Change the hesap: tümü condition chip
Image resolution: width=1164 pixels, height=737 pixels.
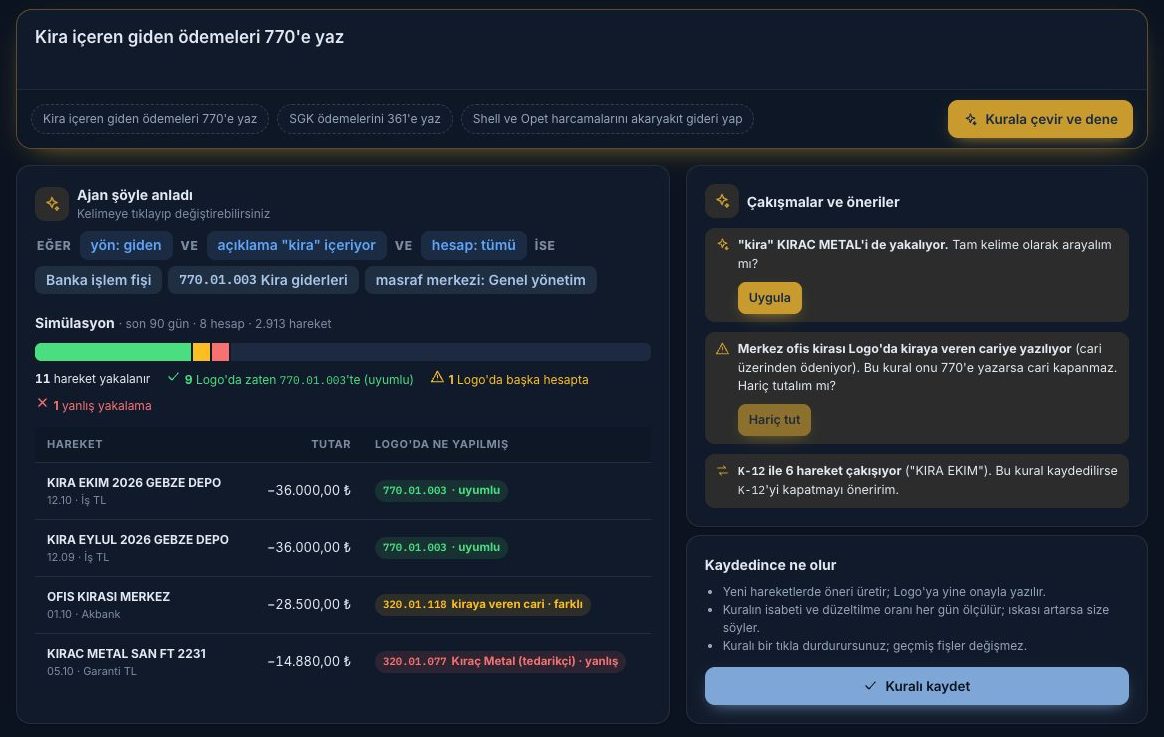click(474, 246)
